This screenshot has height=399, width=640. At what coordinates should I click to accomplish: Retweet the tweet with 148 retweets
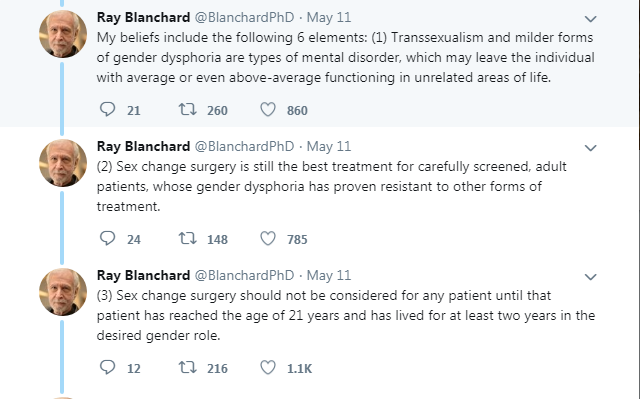188,239
